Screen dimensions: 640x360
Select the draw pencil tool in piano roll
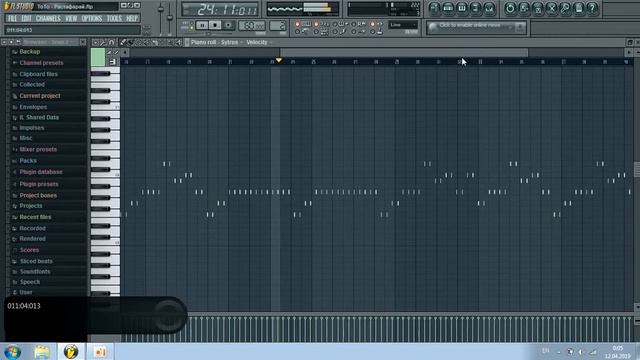[123, 42]
